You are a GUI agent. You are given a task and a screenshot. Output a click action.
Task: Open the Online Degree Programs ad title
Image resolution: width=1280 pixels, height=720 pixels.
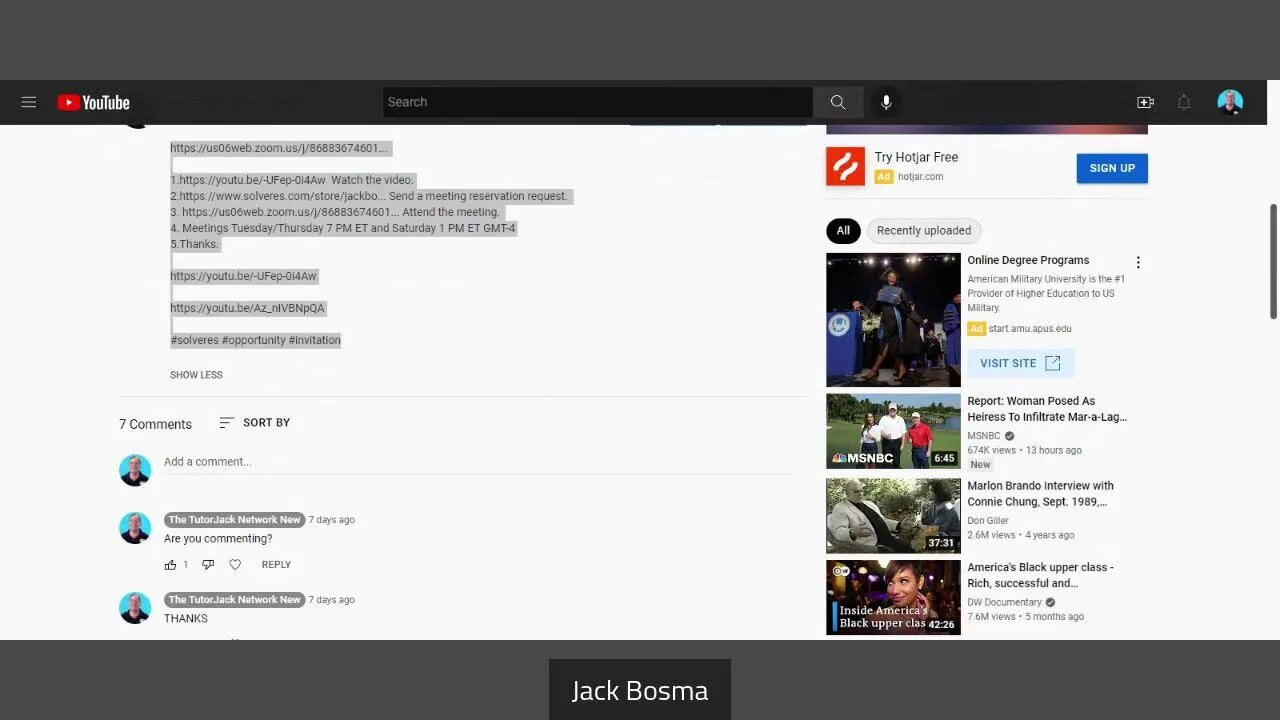click(x=1028, y=260)
